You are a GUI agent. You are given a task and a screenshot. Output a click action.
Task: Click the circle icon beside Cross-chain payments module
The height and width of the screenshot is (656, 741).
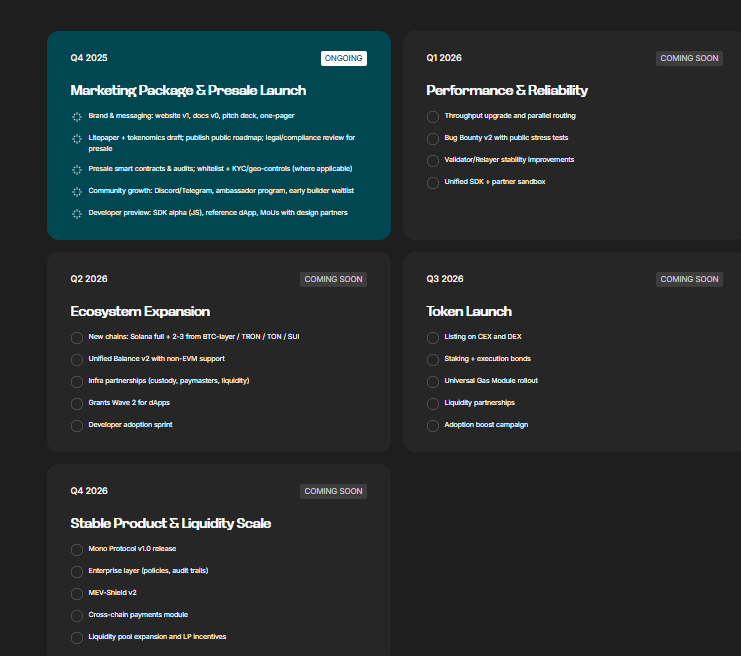click(77, 616)
